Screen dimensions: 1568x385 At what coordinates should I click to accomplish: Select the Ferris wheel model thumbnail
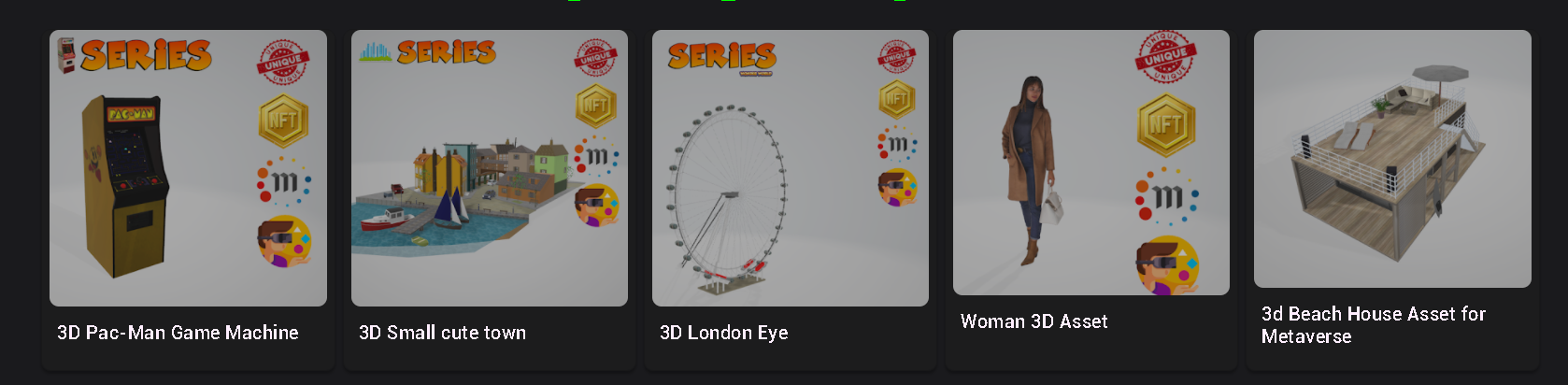coord(791,168)
